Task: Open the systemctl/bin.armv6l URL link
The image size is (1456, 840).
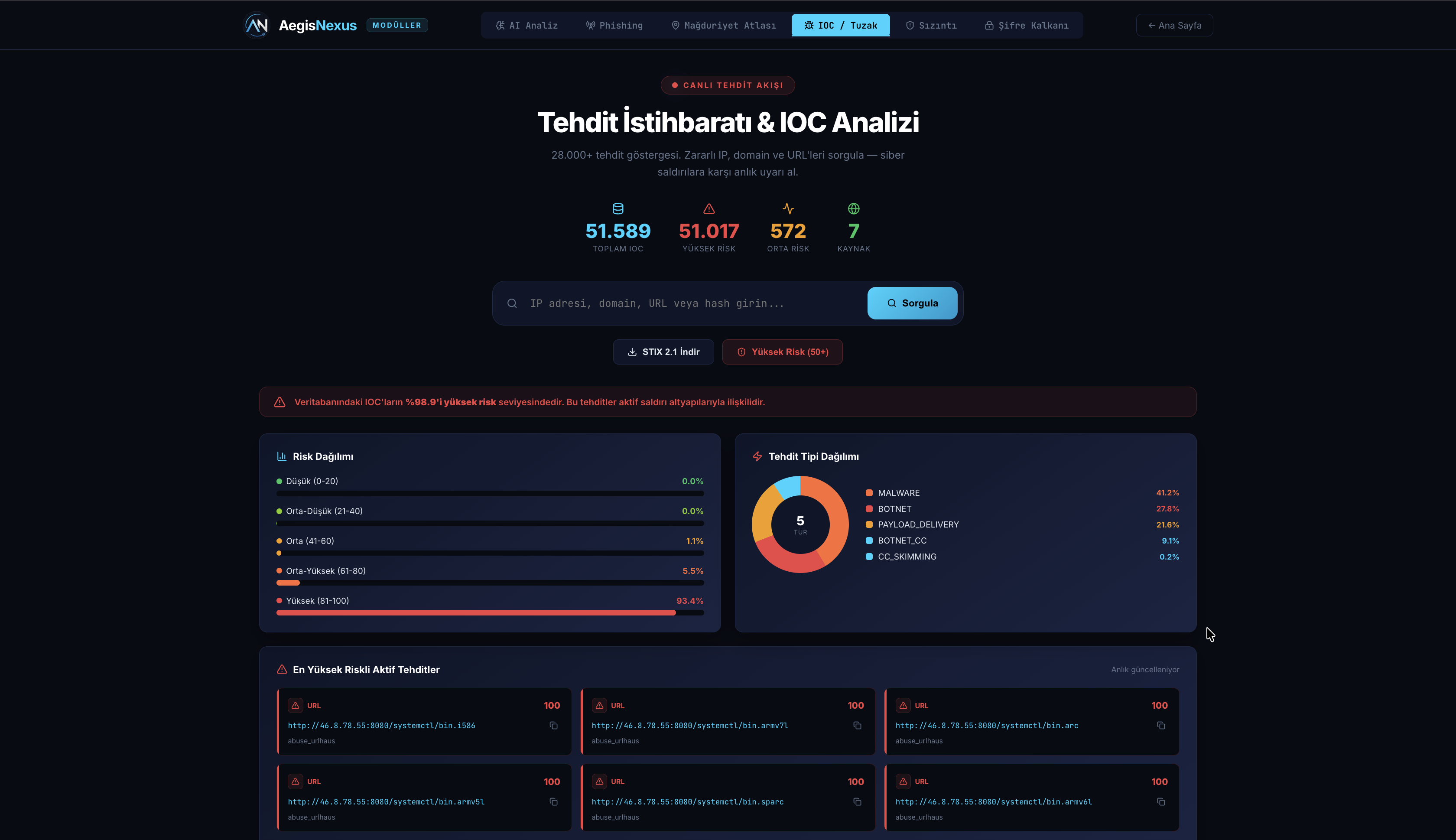Action: 994,802
